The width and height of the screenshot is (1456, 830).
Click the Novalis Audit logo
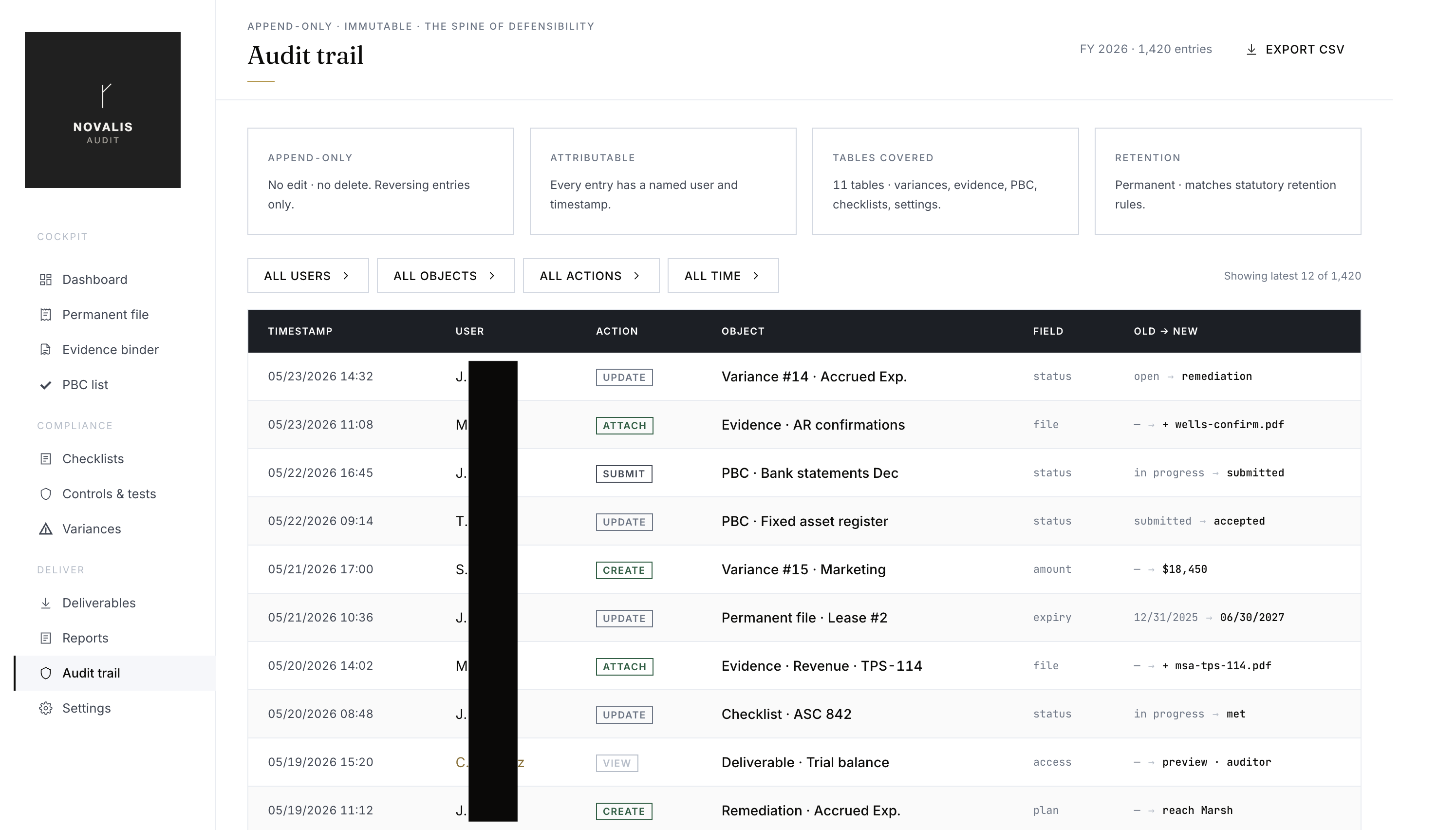tap(103, 110)
